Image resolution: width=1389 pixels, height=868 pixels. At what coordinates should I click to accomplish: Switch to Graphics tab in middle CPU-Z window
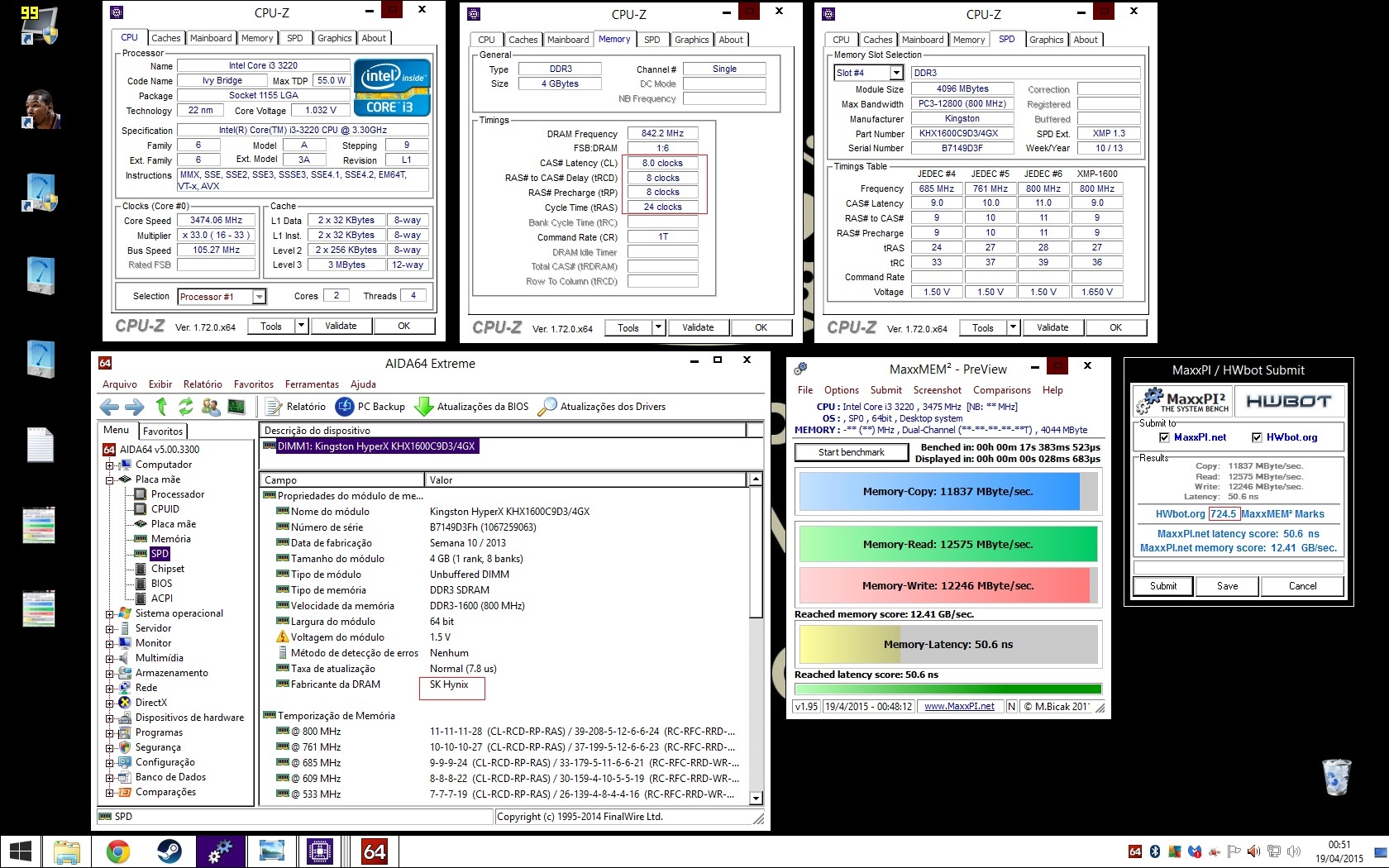(691, 40)
